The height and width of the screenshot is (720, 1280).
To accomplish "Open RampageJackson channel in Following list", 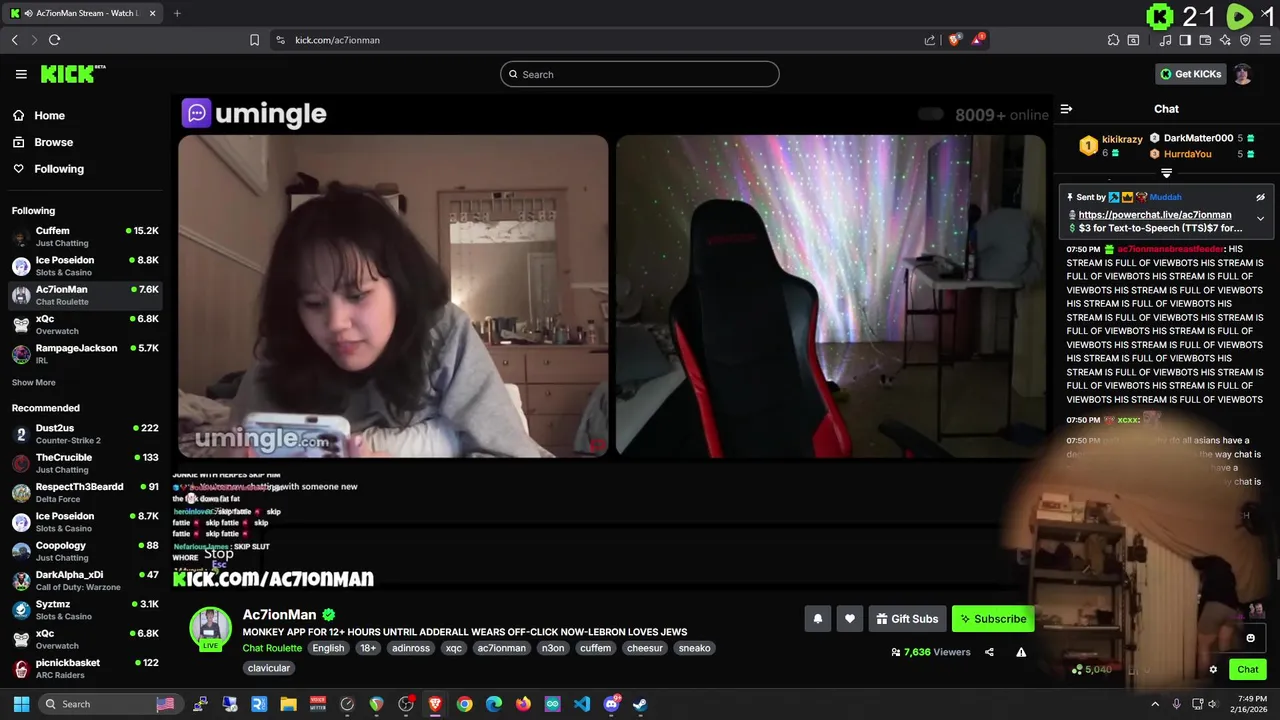I will pyautogui.click(x=85, y=354).
